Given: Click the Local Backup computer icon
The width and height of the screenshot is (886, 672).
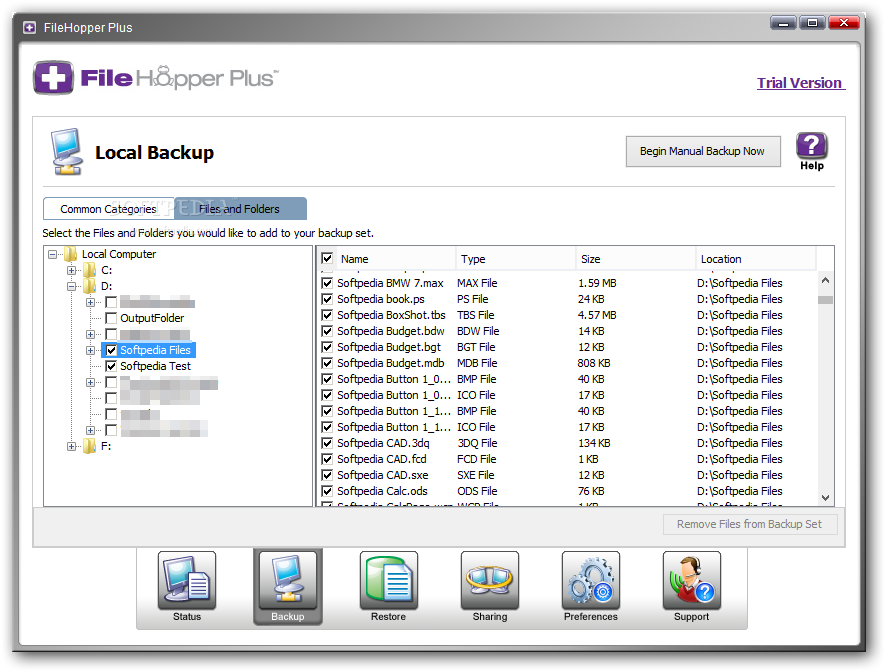Looking at the screenshot, I should coord(67,151).
